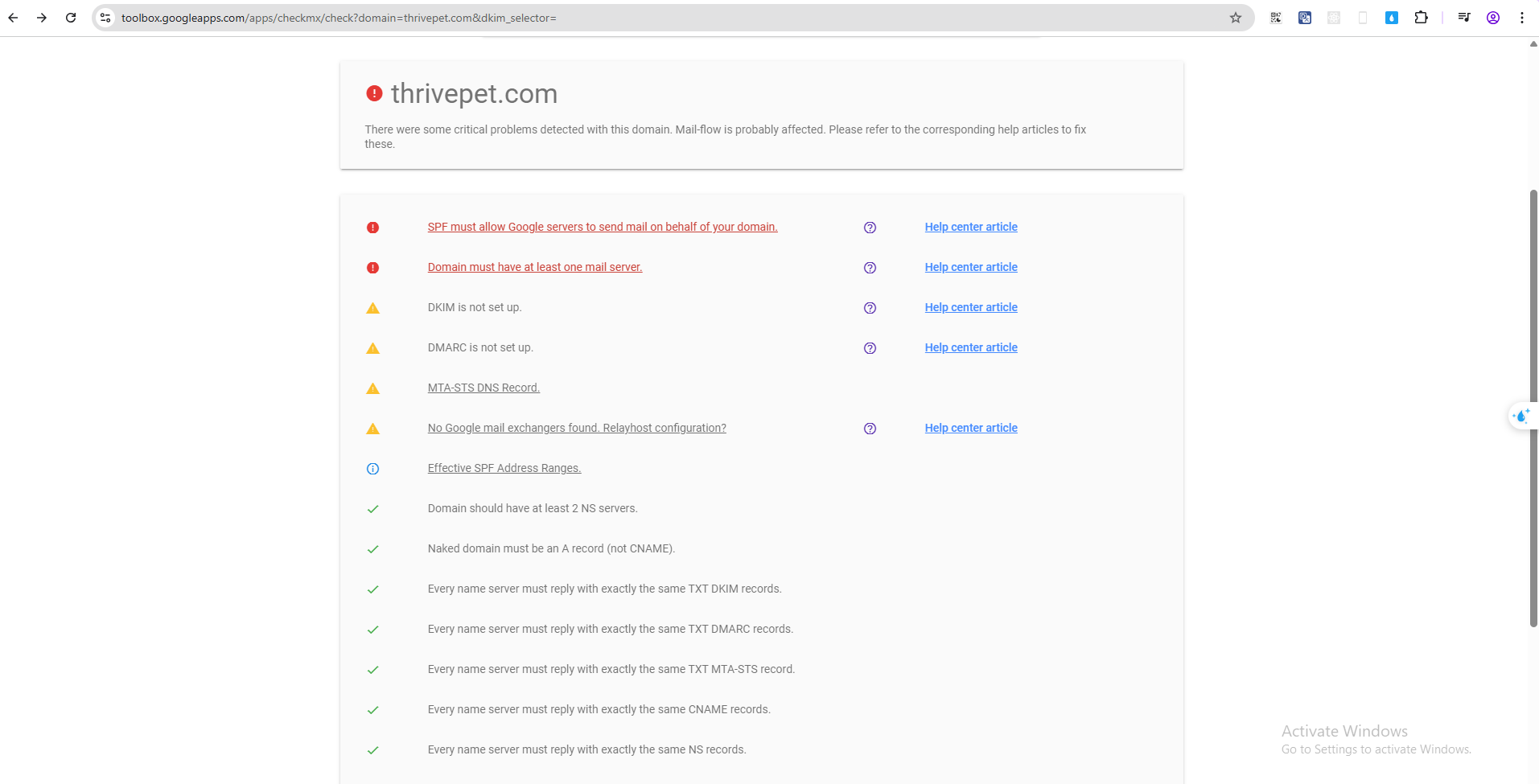The image size is (1539, 784).
Task: Click green check next to TXT DKIM records row
Action: [372, 589]
